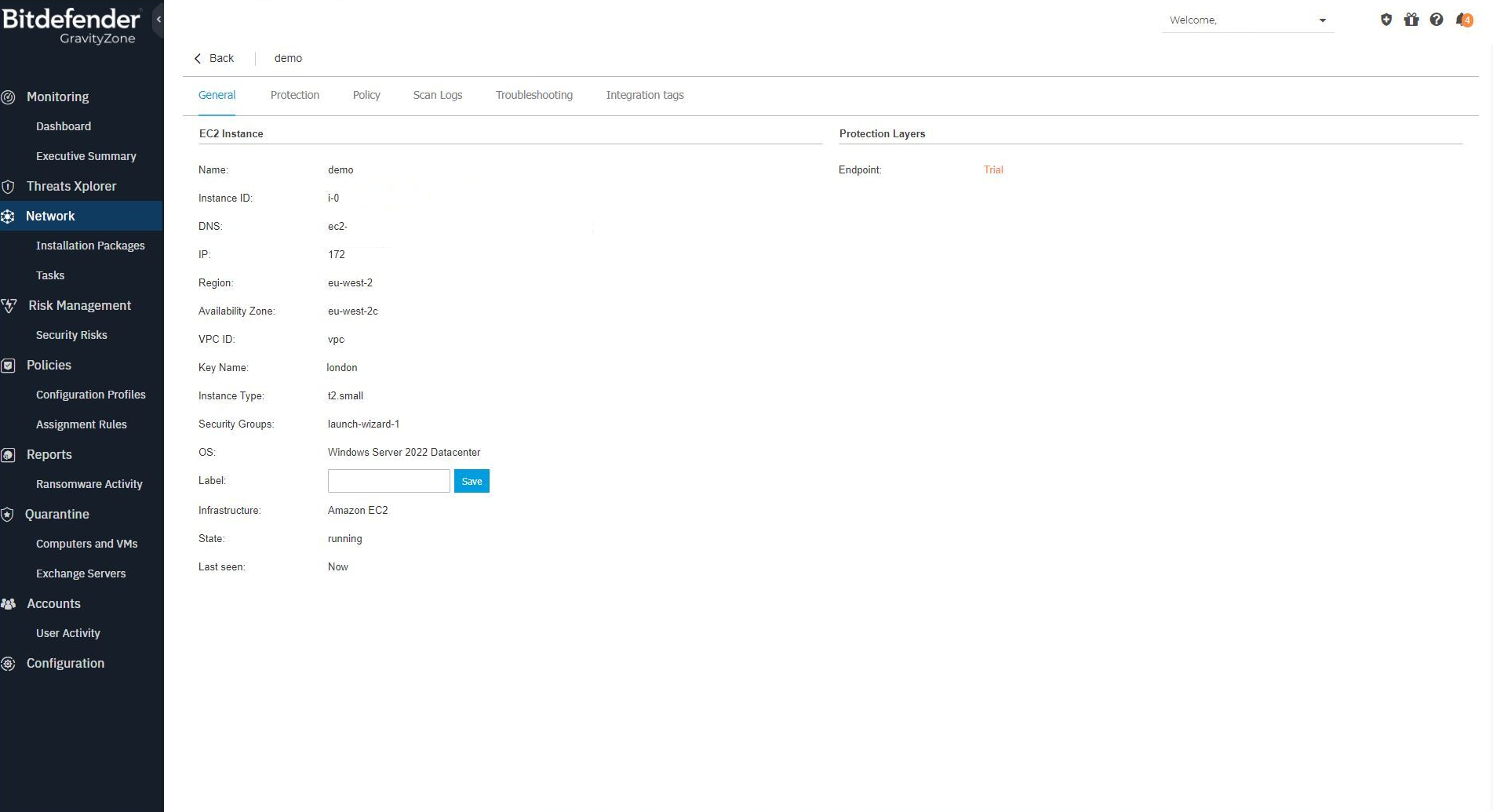The image size is (1493, 812).
Task: Click the Risk Management sidebar icon
Action: [9, 306]
